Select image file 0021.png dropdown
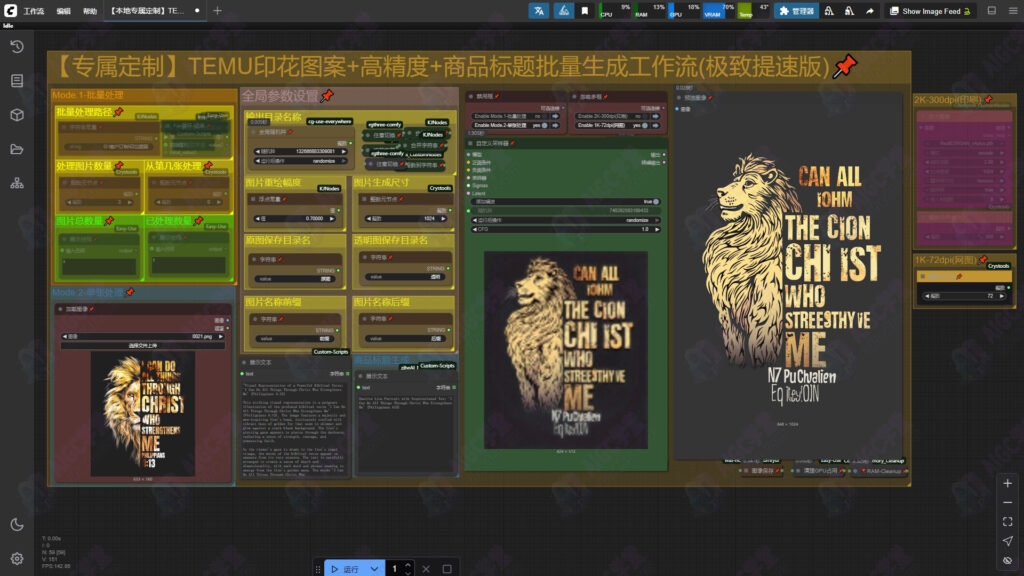The width and height of the screenshot is (1024, 576). click(143, 336)
